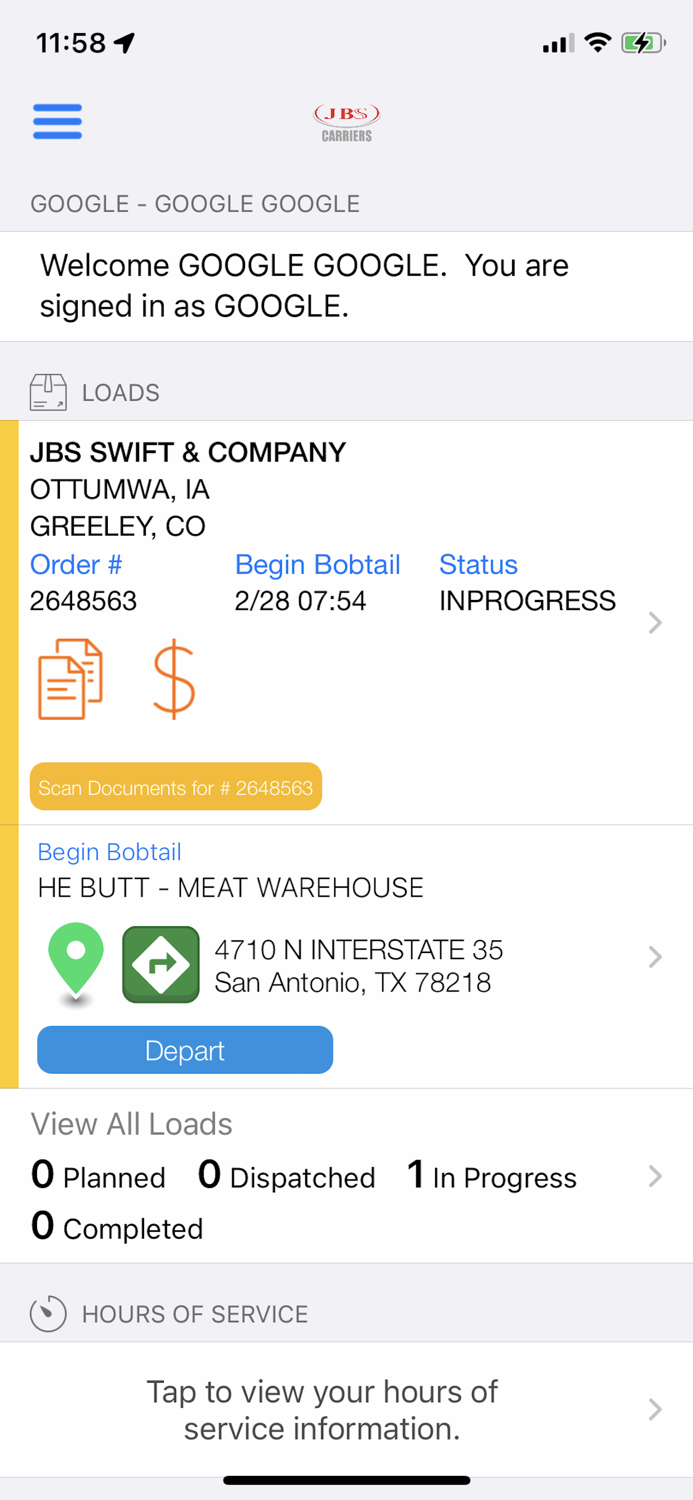This screenshot has height=1500, width=693.
Task: Expand View All Loads via its chevron
Action: tap(655, 1175)
